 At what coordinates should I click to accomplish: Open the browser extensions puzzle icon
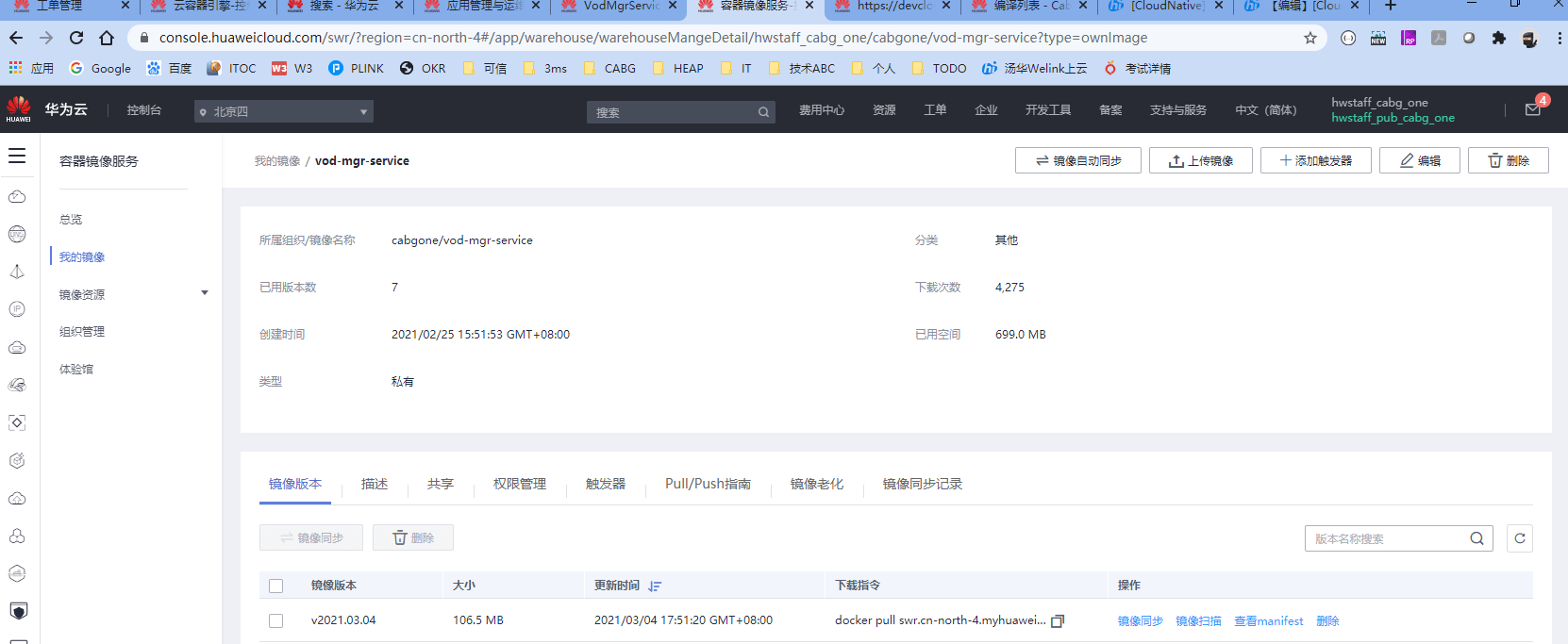tap(1499, 38)
